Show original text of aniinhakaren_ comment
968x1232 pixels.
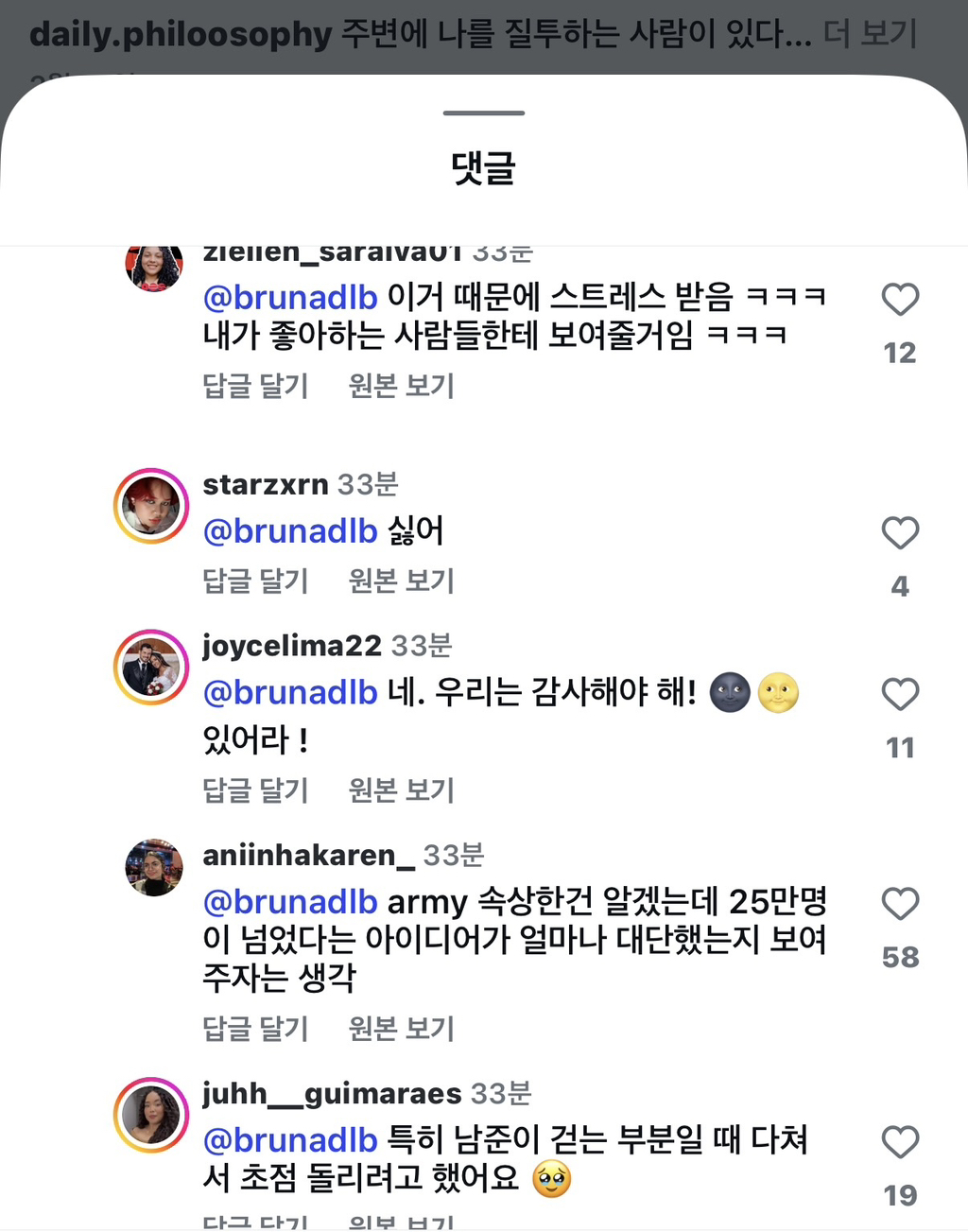click(402, 1028)
